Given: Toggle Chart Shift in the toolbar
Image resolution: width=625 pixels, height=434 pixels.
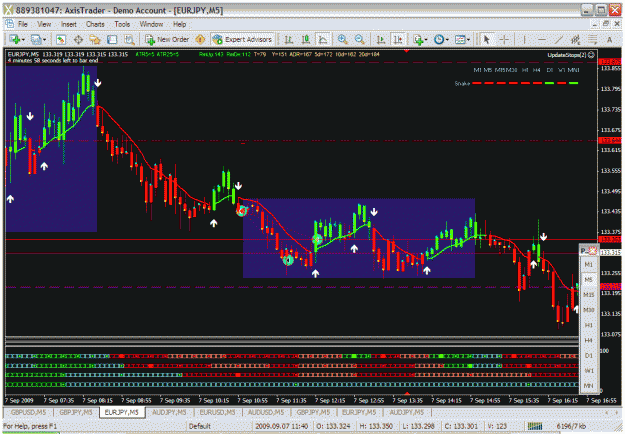Looking at the screenshot, I should point(398,39).
